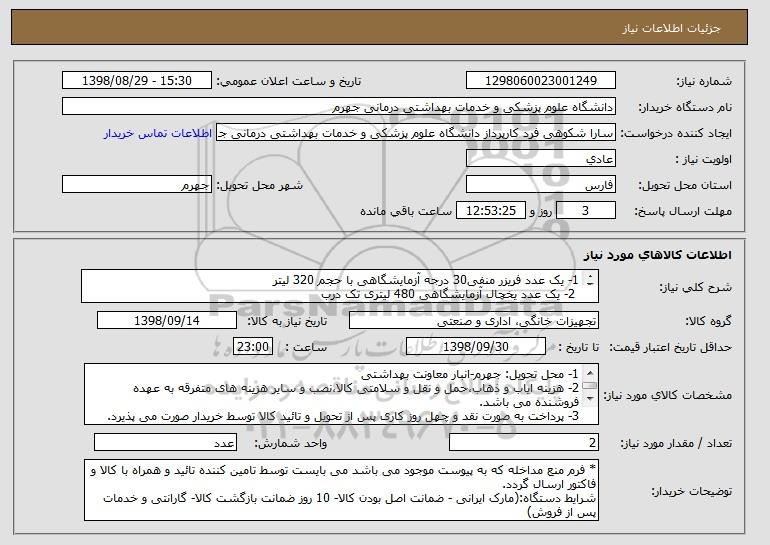Image resolution: width=770 pixels, height=545 pixels.
Task: Click the label حداقل تاریخ اعتبار قیمت
Action: point(671,347)
